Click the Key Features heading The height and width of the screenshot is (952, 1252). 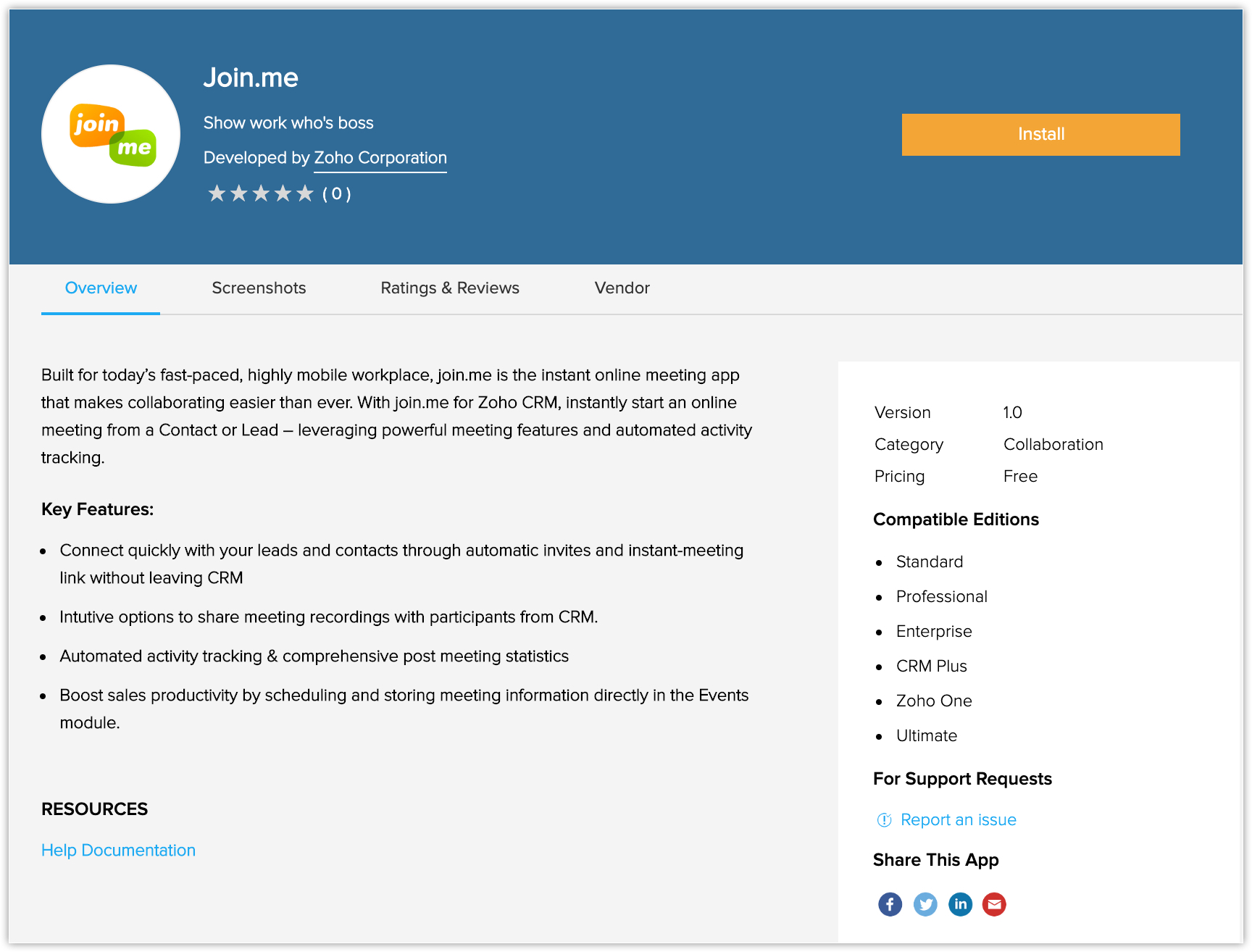(98, 509)
